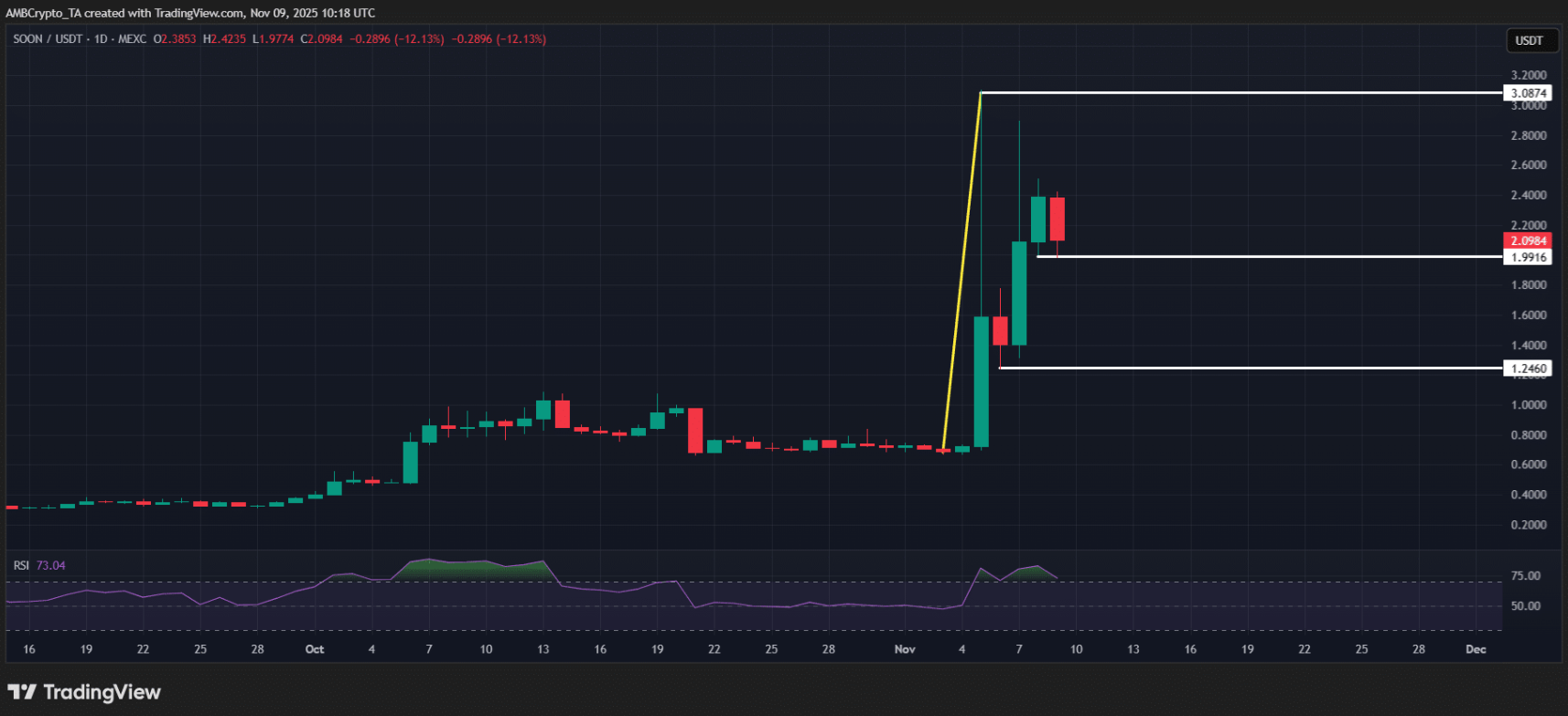The height and width of the screenshot is (716, 1568).
Task: Click the 50.00 RSI scale label
Action: pyautogui.click(x=1525, y=606)
